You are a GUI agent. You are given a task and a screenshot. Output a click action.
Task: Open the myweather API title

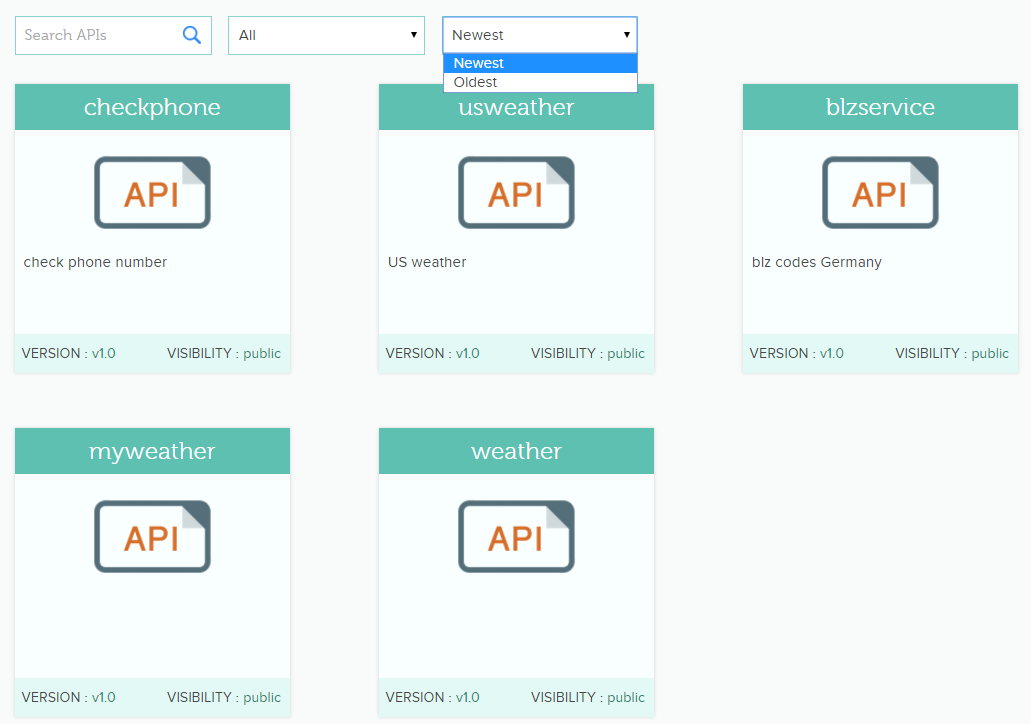[152, 451]
